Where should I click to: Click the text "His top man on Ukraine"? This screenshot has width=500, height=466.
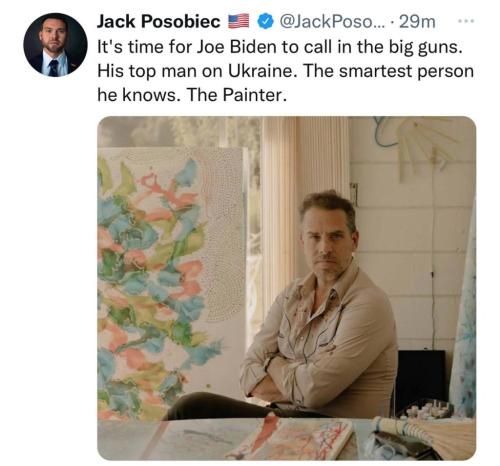[197, 71]
